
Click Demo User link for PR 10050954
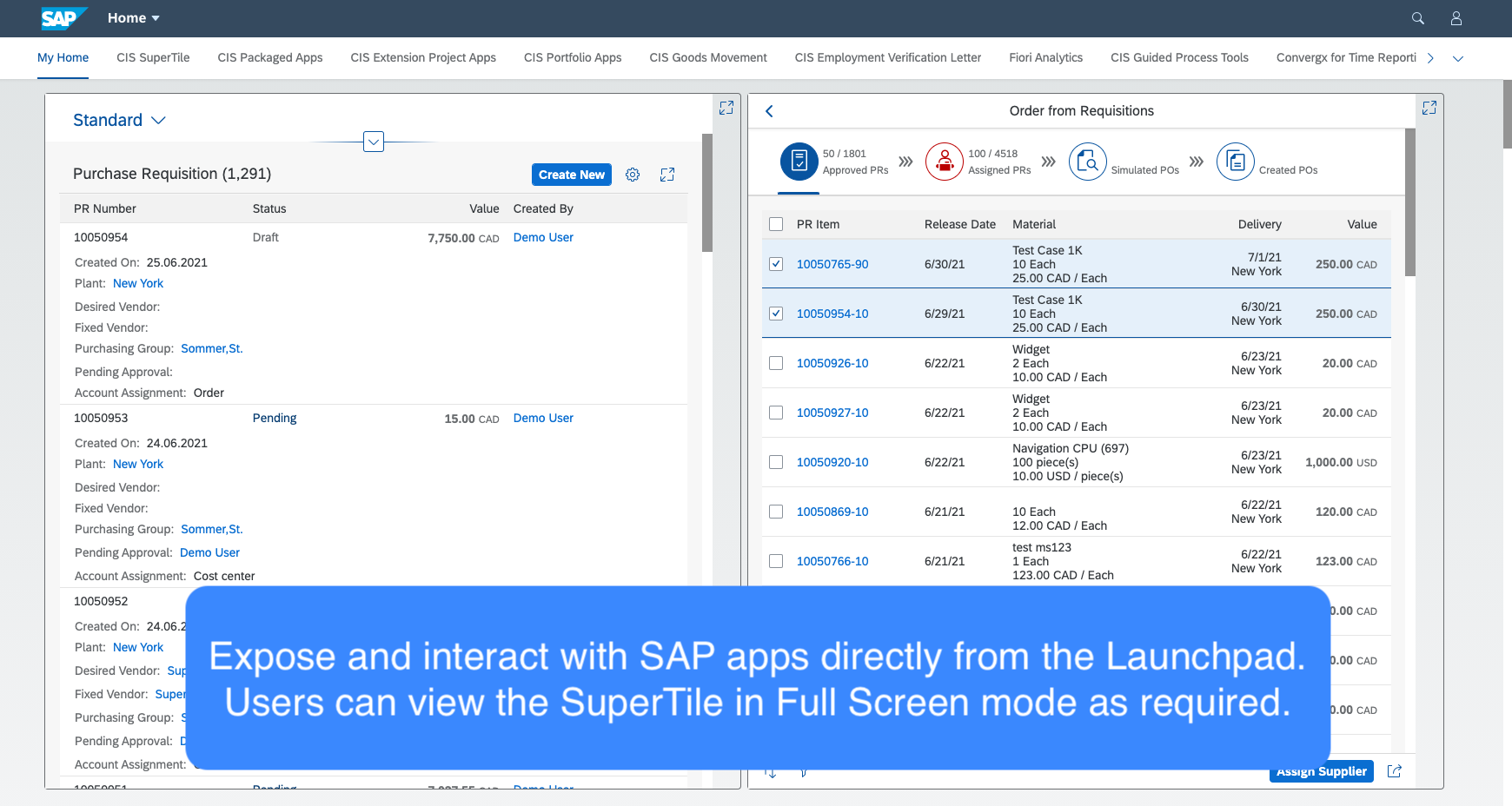coord(543,237)
